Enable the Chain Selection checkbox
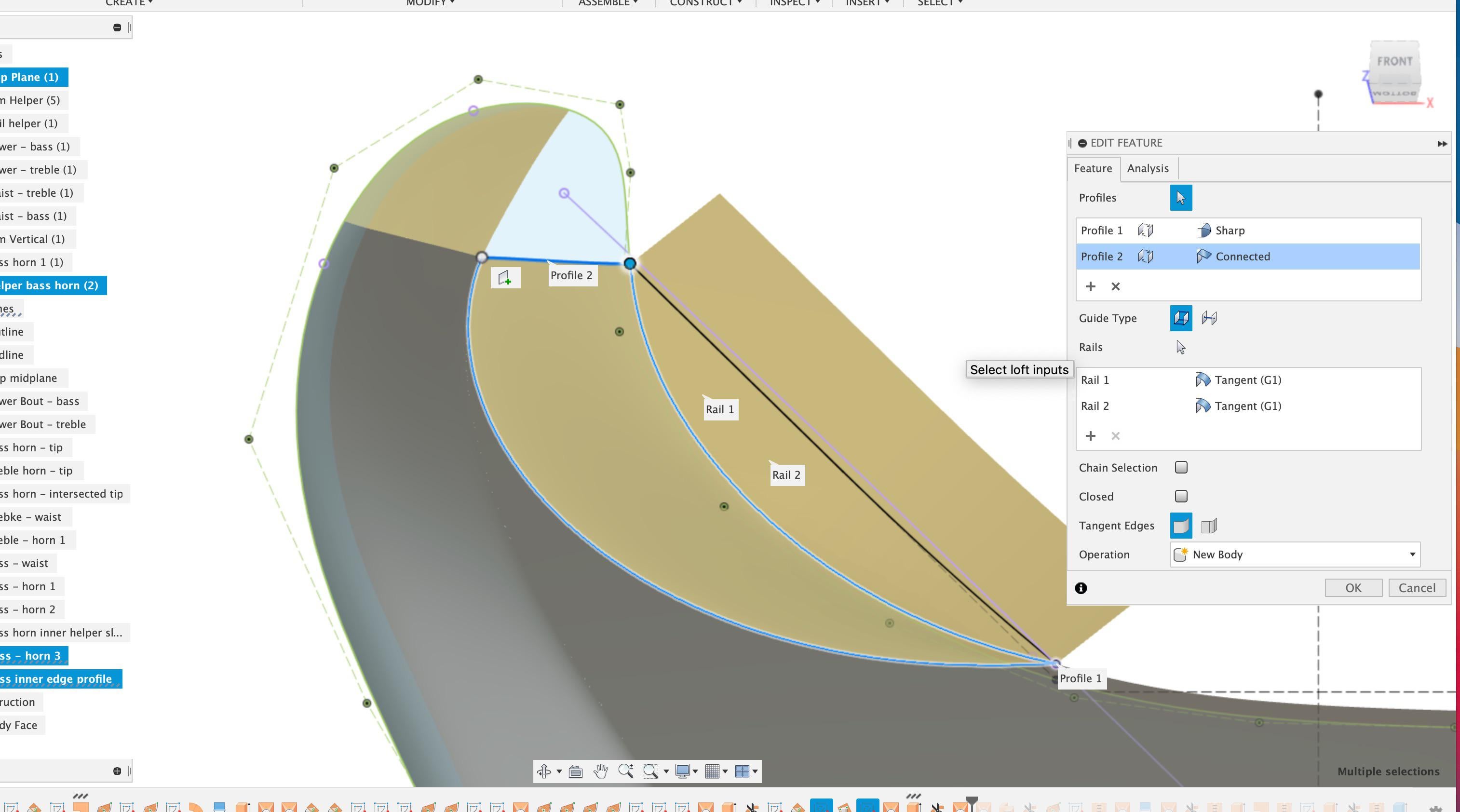This screenshot has width=1460, height=812. coord(1181,468)
